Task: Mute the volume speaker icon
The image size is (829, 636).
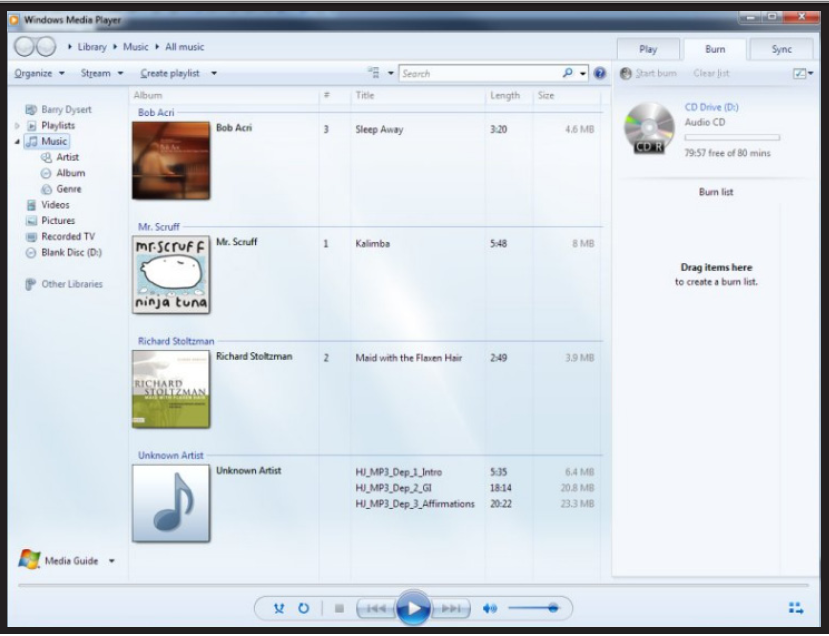Action: [x=490, y=609]
